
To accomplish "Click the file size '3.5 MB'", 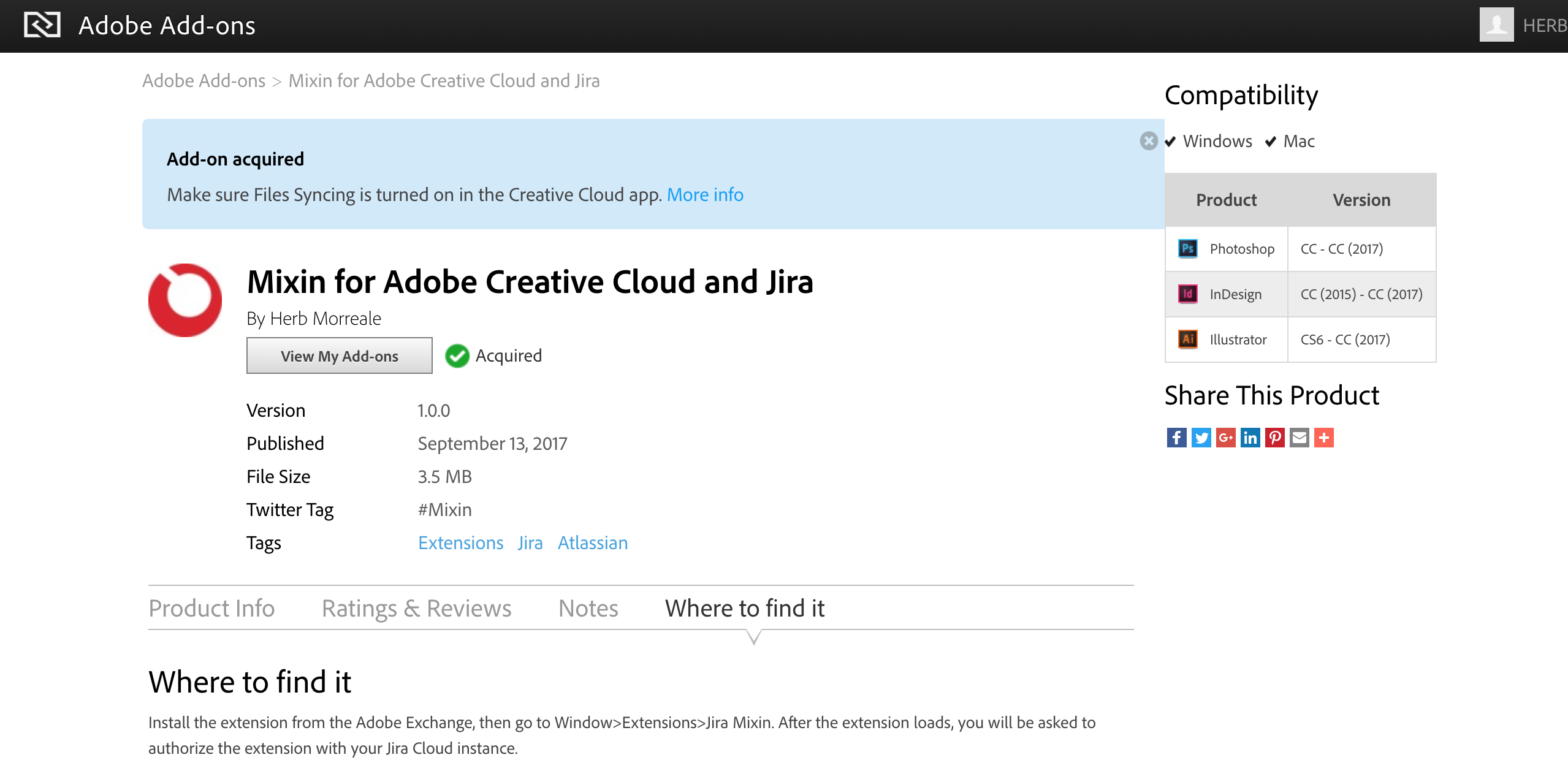I will [445, 477].
